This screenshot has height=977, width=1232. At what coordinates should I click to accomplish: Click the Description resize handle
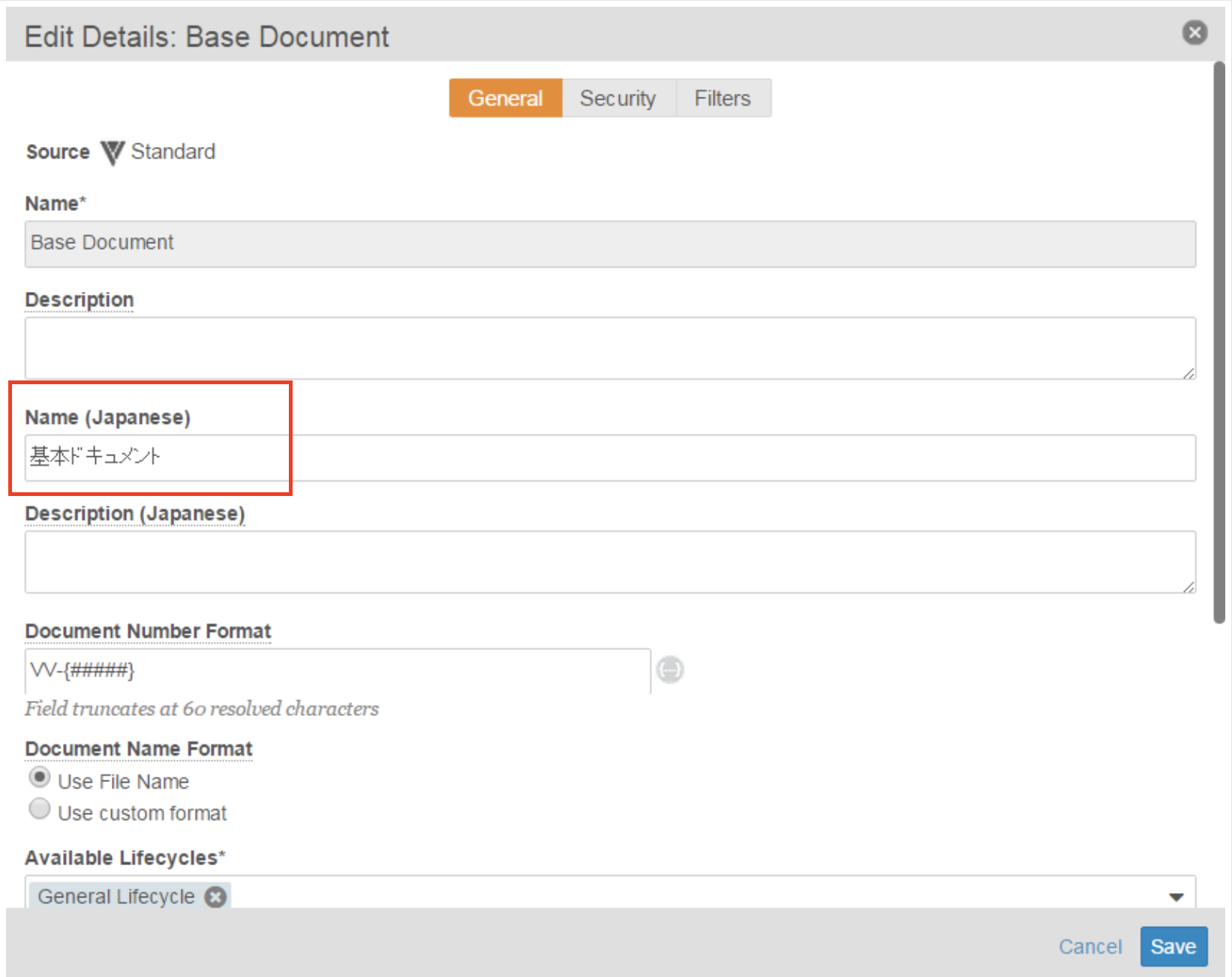coord(1188,373)
